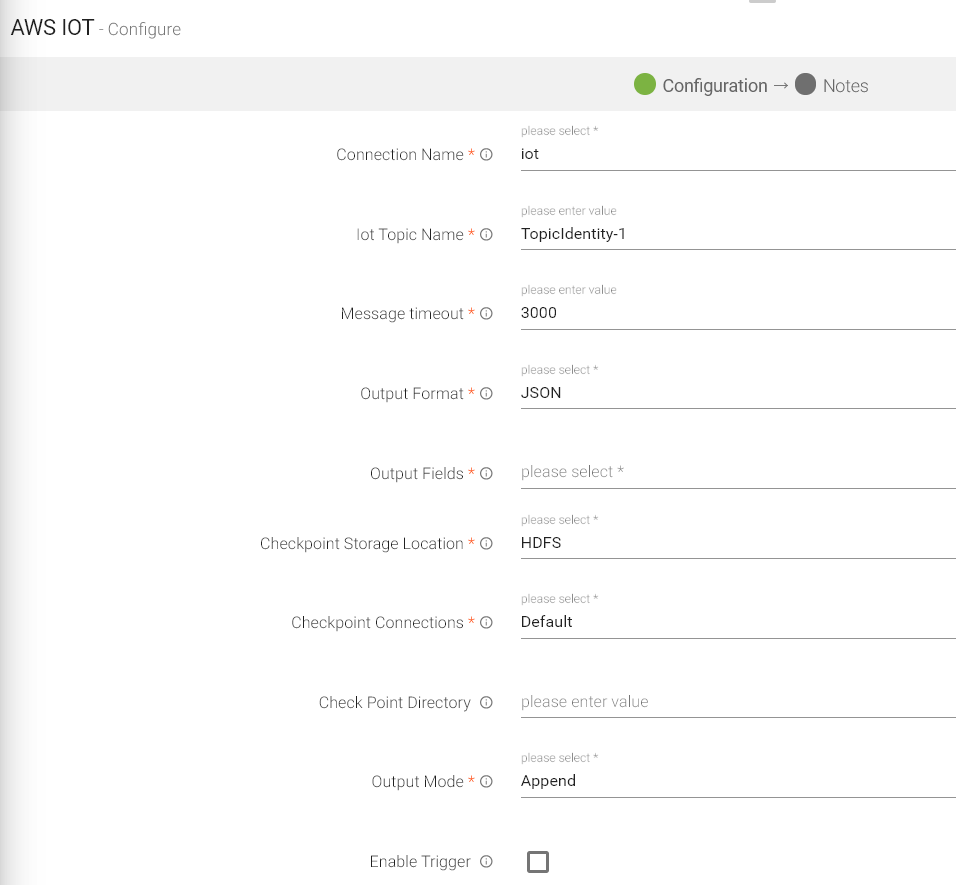The image size is (956, 885).
Task: Click info icon beside Connection Name
Action: [x=486, y=155]
